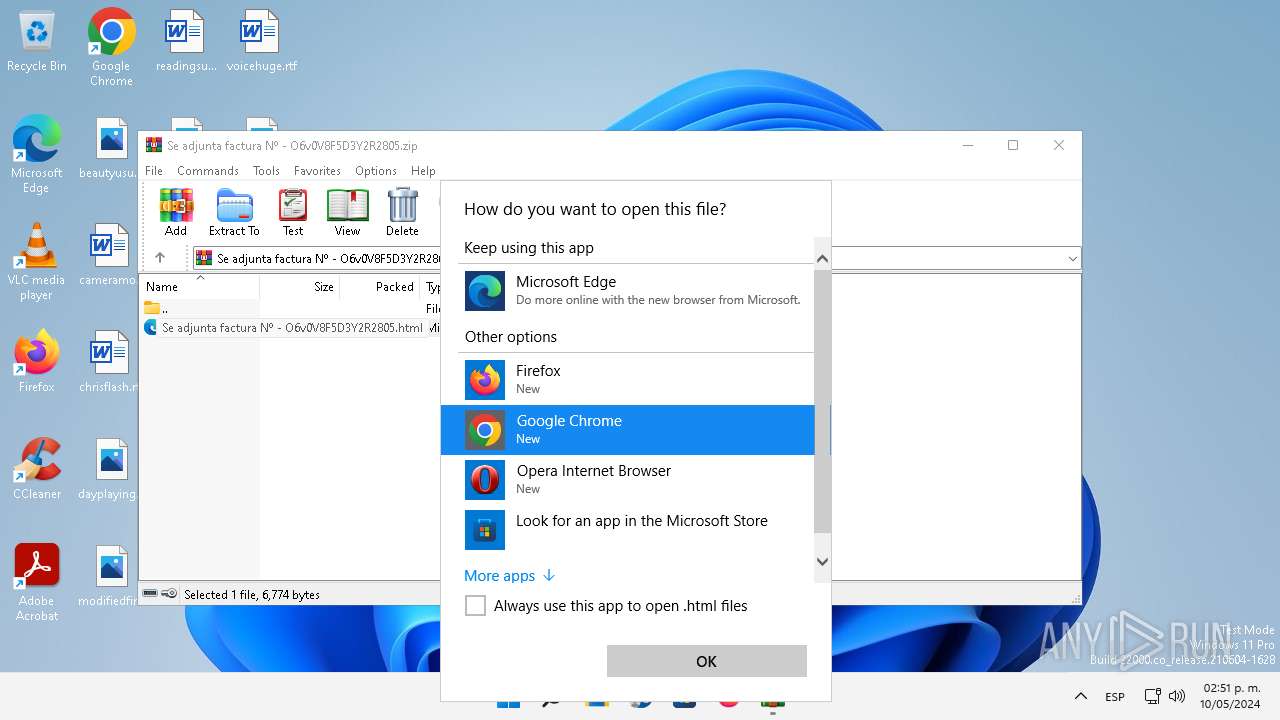This screenshot has width=1280, height=720.
Task: Select the Firefox desktop shortcut
Action: pyautogui.click(x=37, y=362)
